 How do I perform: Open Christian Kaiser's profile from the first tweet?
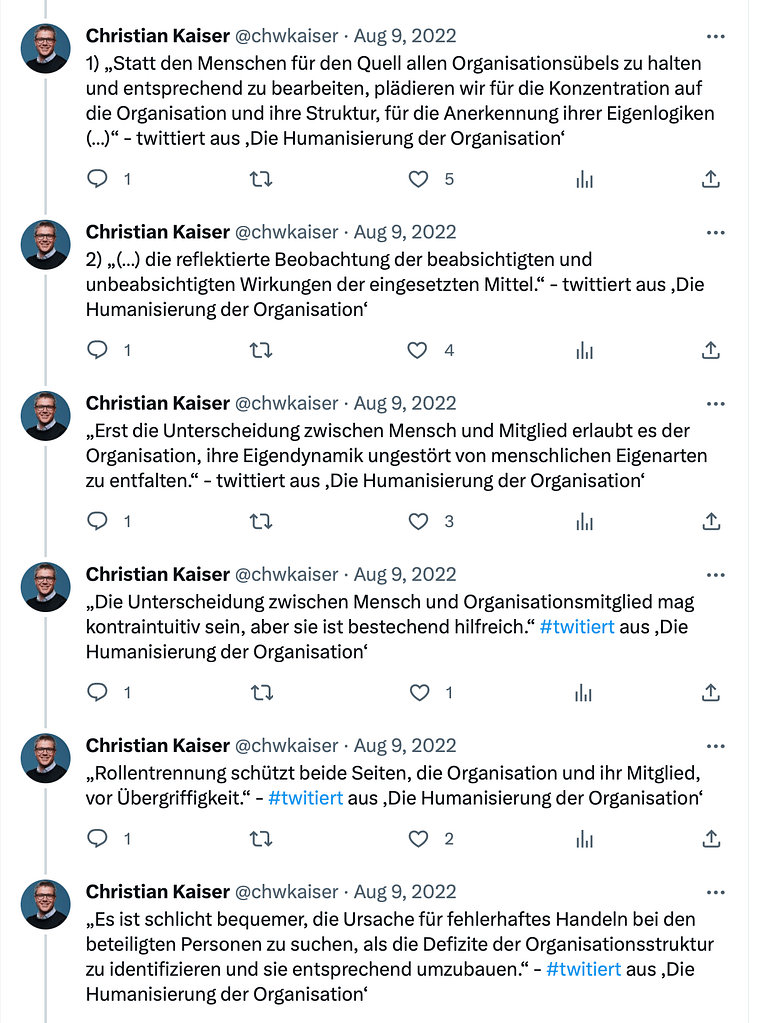[156, 36]
